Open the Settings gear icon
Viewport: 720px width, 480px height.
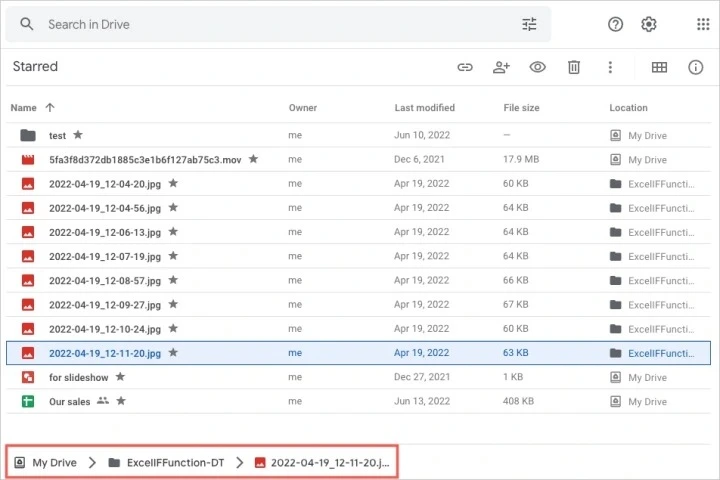click(x=648, y=24)
